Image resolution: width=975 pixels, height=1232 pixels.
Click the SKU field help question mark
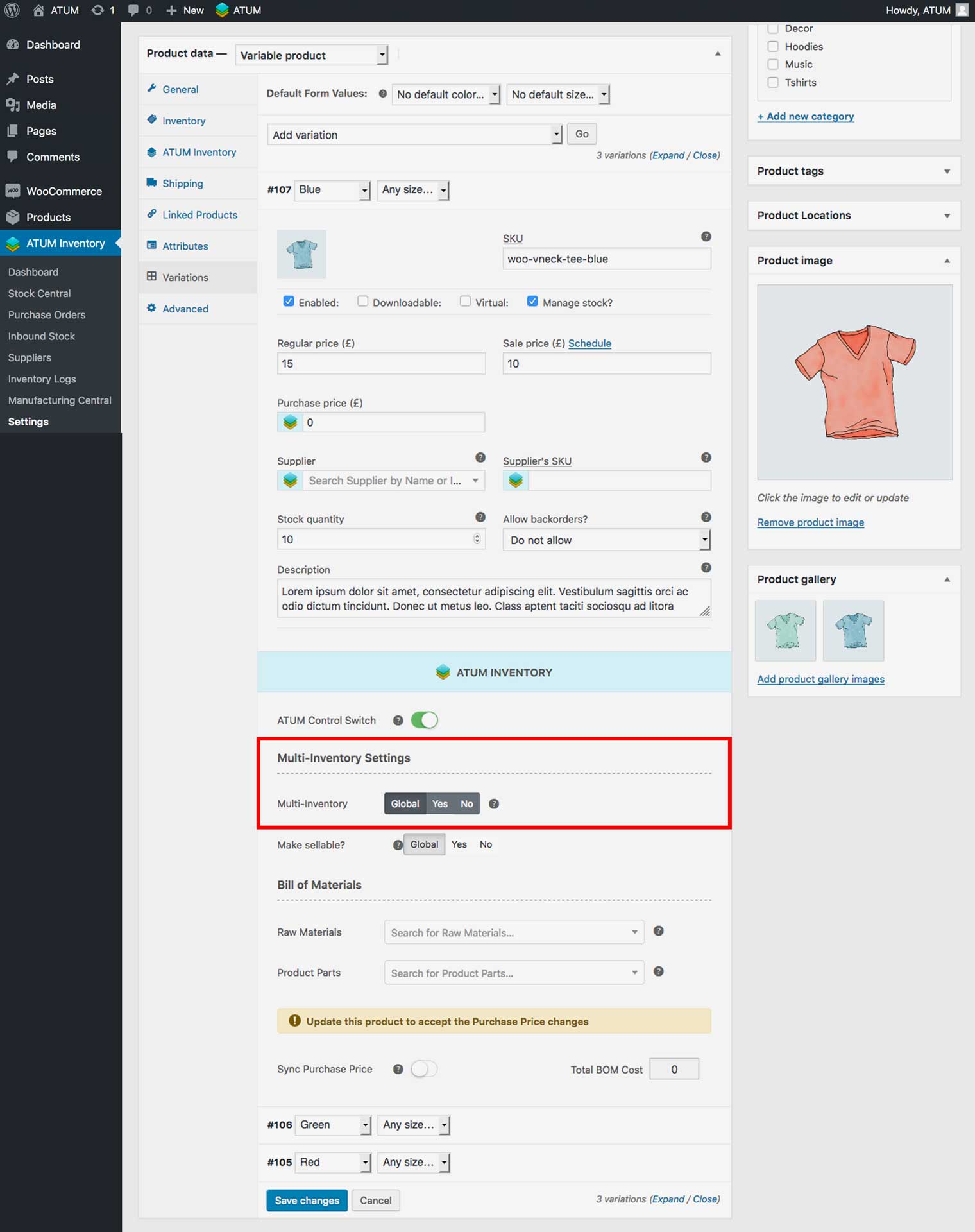[706, 237]
